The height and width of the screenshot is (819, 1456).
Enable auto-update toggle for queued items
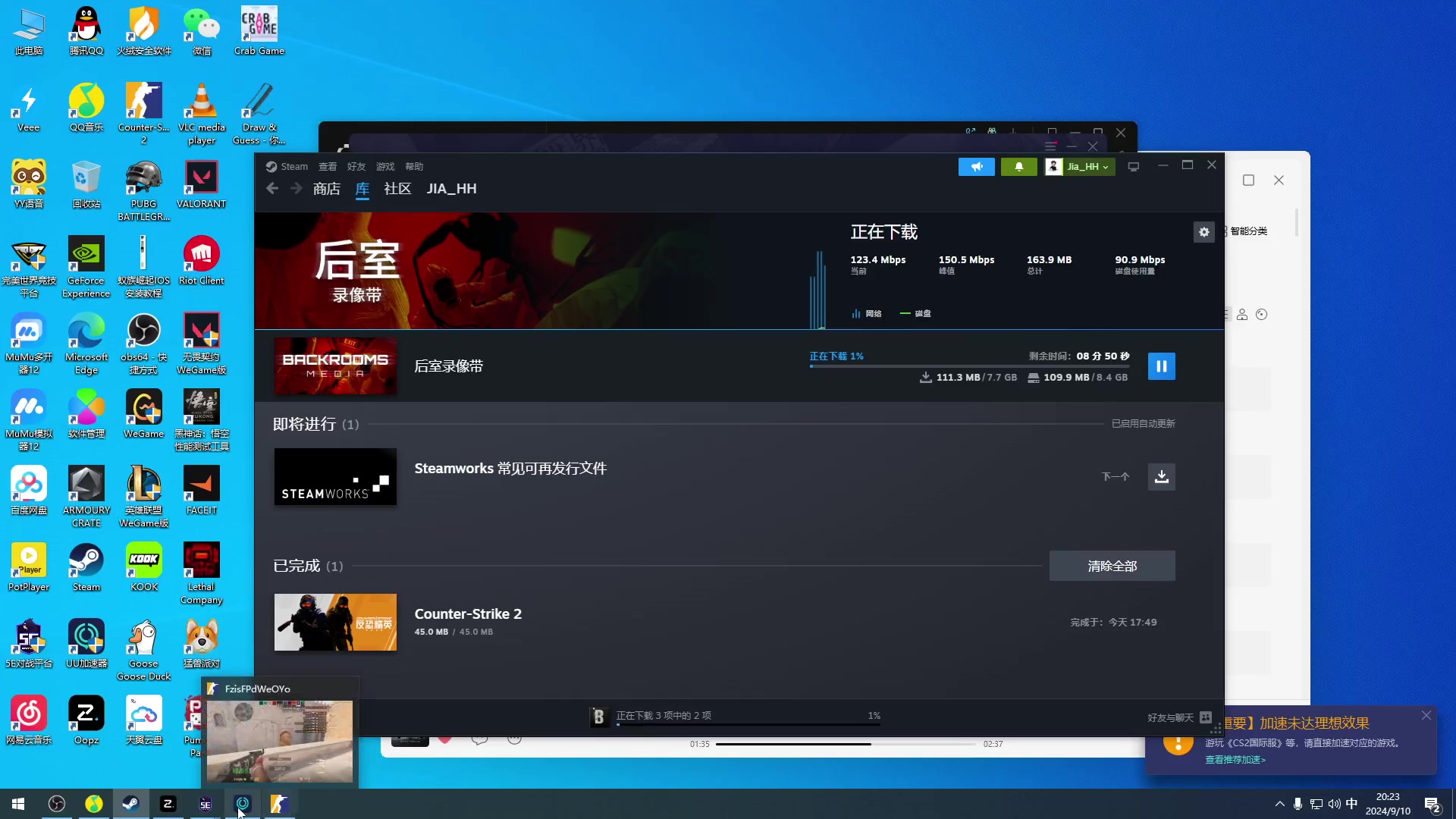coord(1143,423)
